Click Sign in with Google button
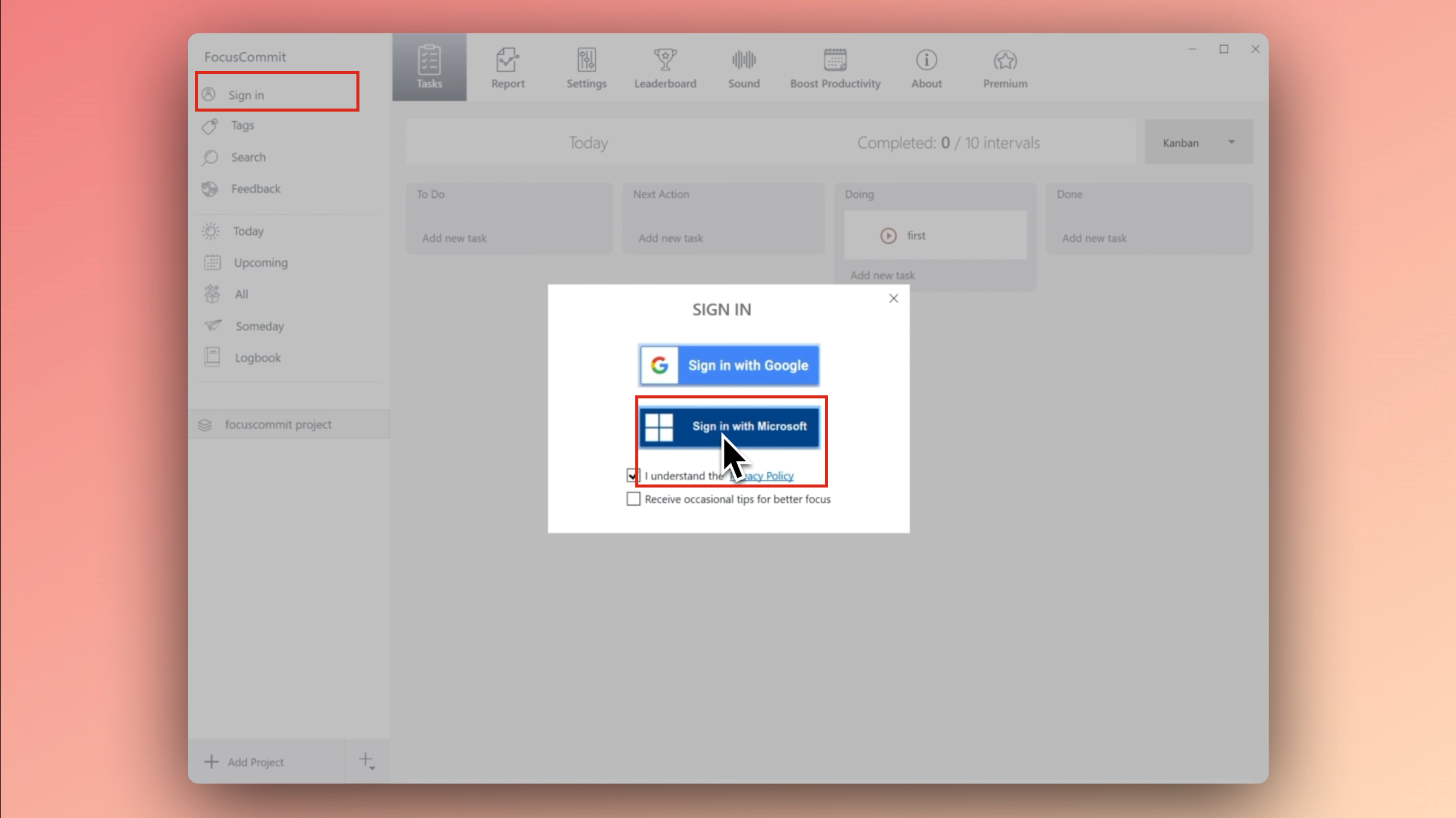Screen dimensions: 1456x818 (729, 365)
